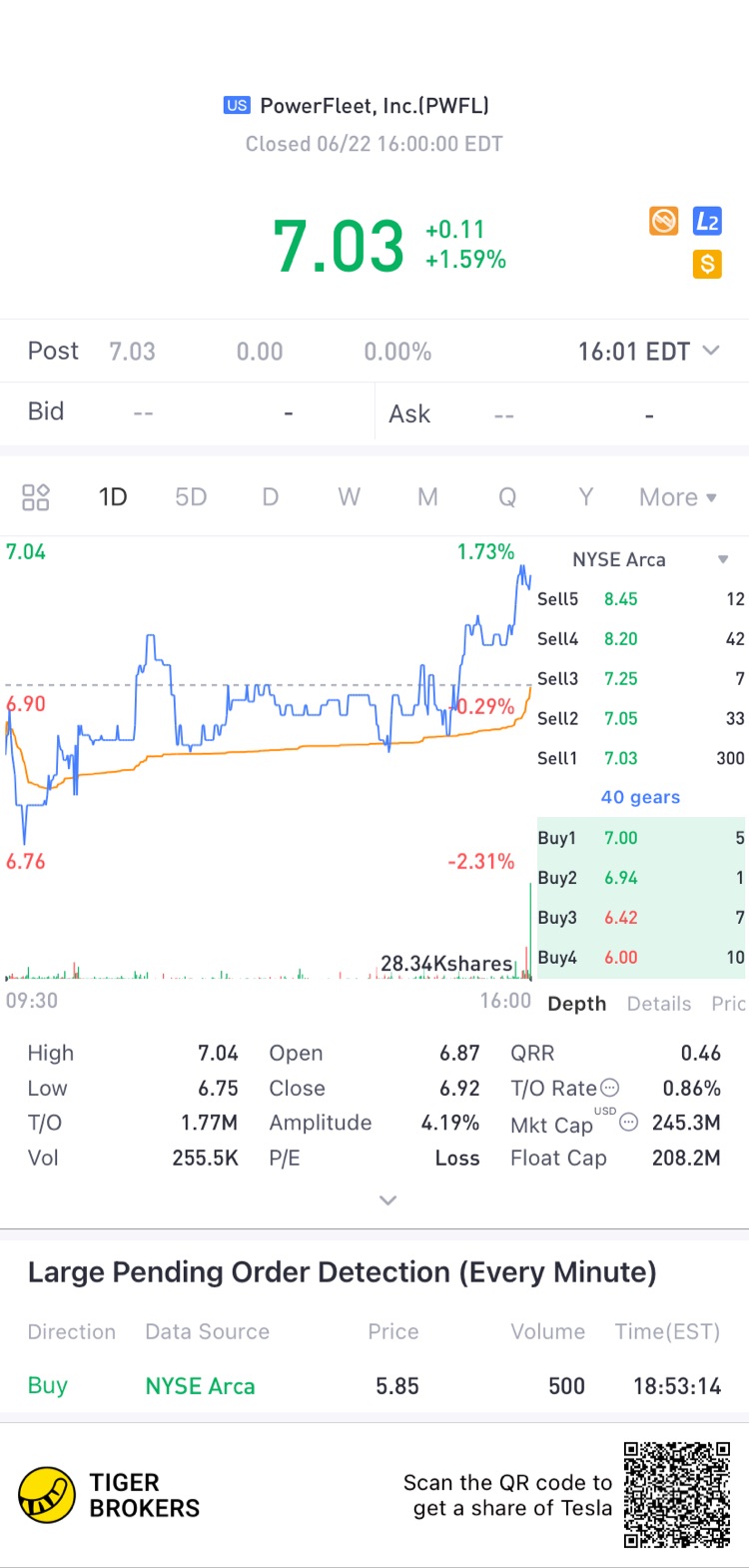749x1568 pixels.
Task: Tap the US market flag badge
Action: (x=237, y=105)
